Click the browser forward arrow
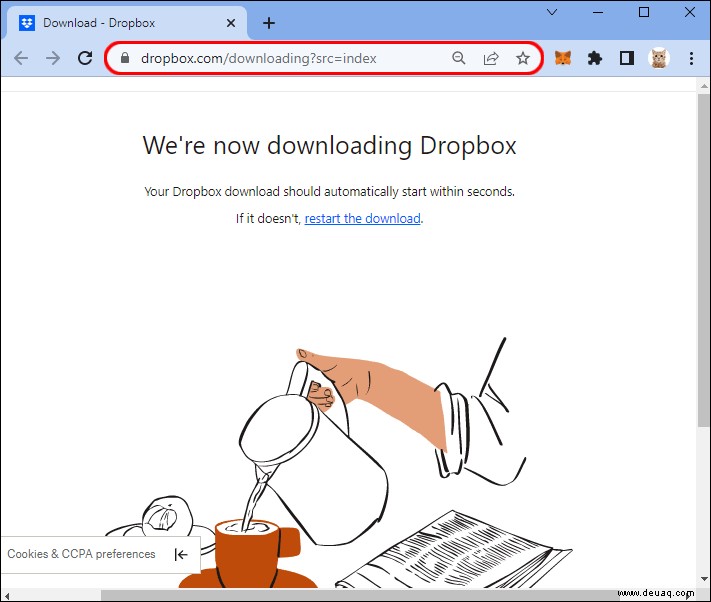This screenshot has height=602, width=711. tap(53, 58)
